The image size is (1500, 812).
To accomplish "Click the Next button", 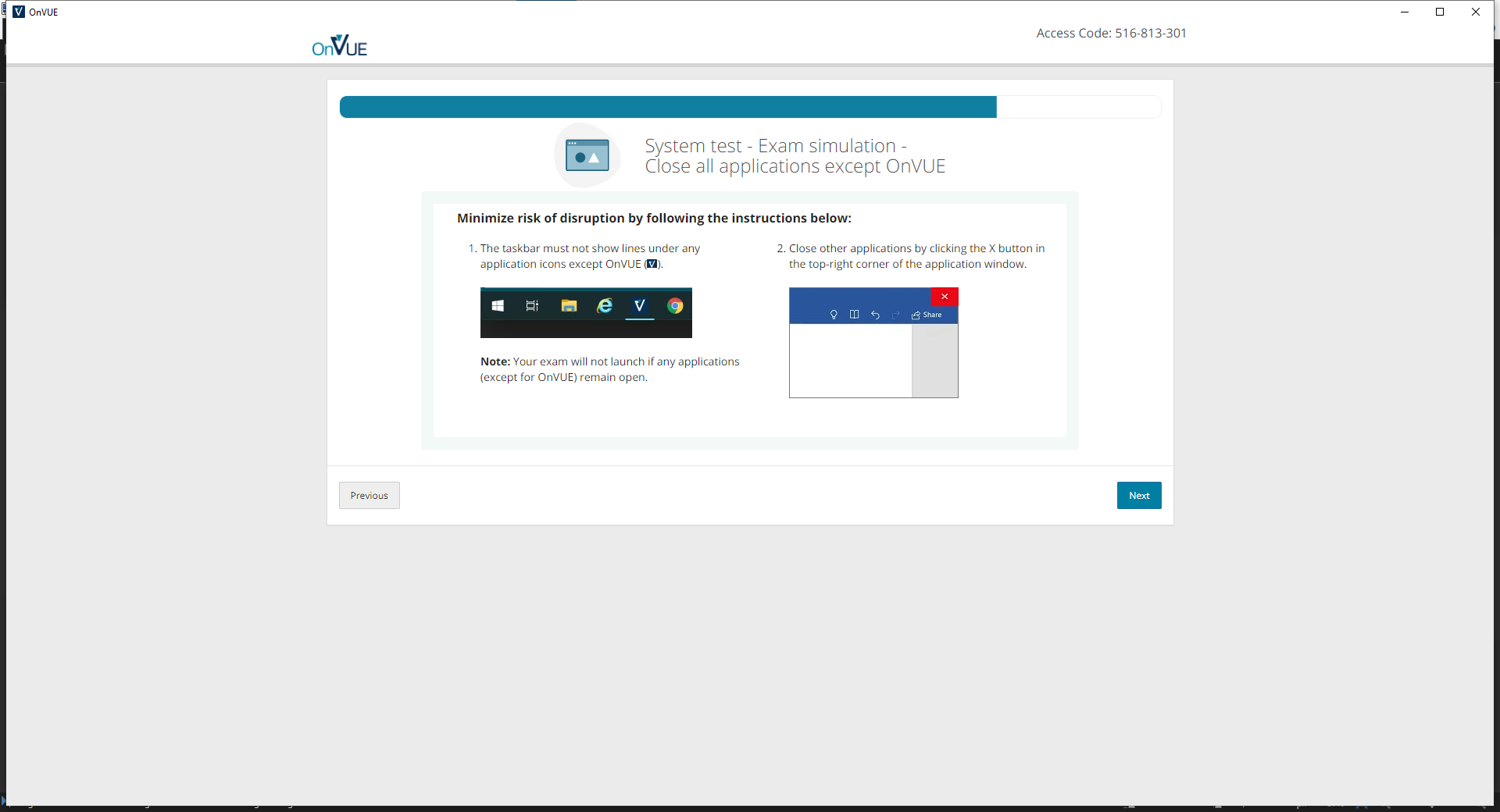I will 1138,495.
